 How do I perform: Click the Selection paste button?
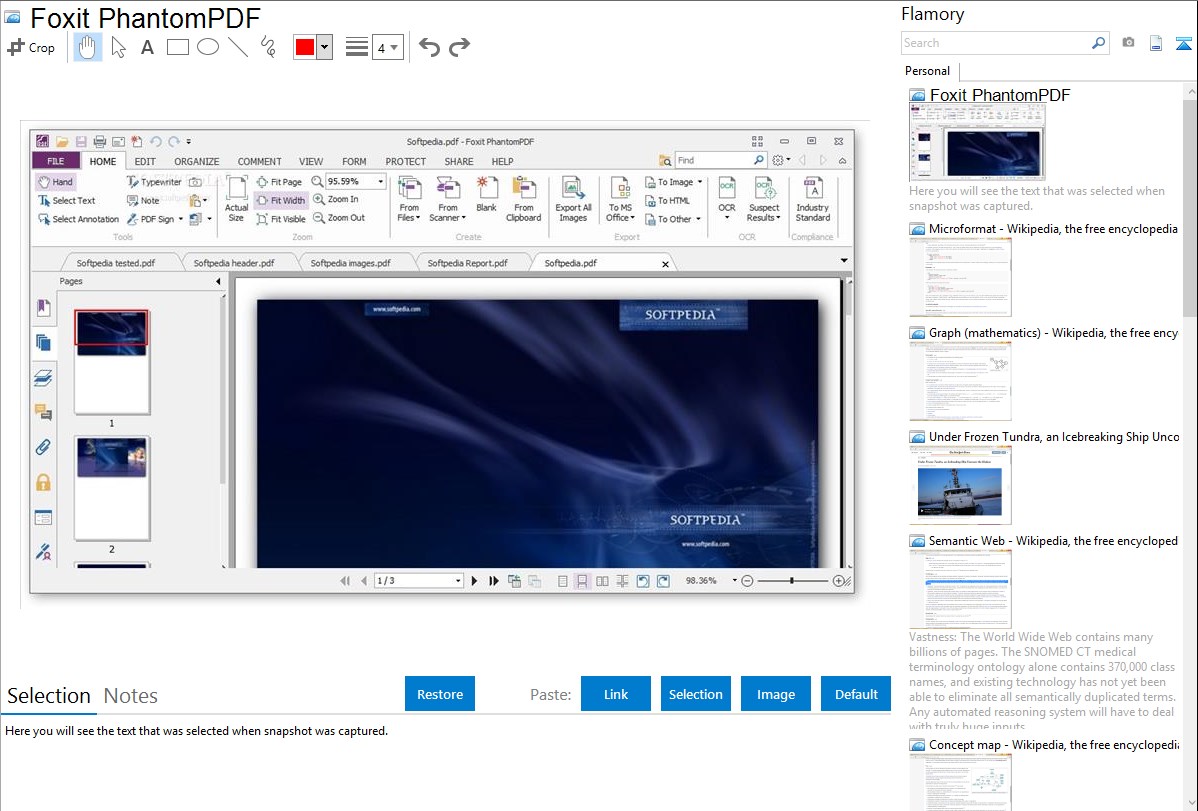click(x=695, y=694)
